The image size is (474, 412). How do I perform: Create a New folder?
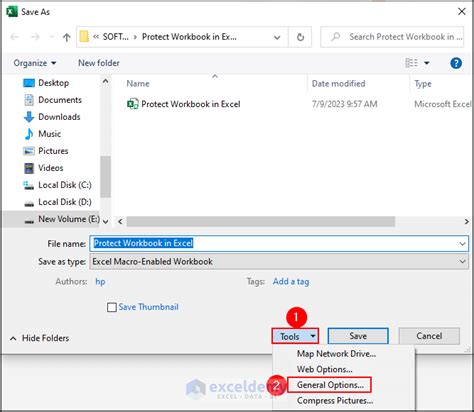pos(99,63)
